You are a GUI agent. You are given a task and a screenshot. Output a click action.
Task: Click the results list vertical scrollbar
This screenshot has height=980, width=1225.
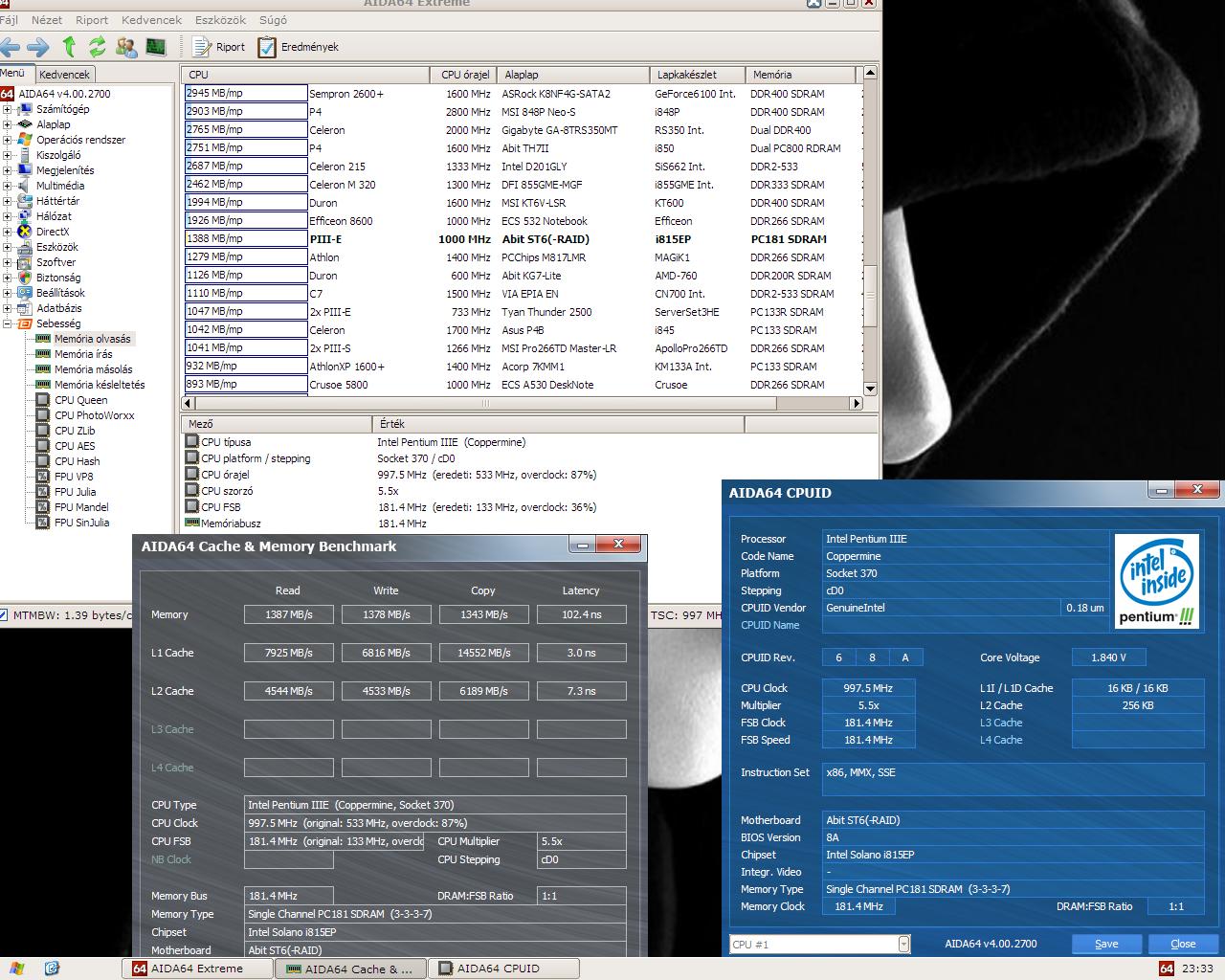coord(870,230)
